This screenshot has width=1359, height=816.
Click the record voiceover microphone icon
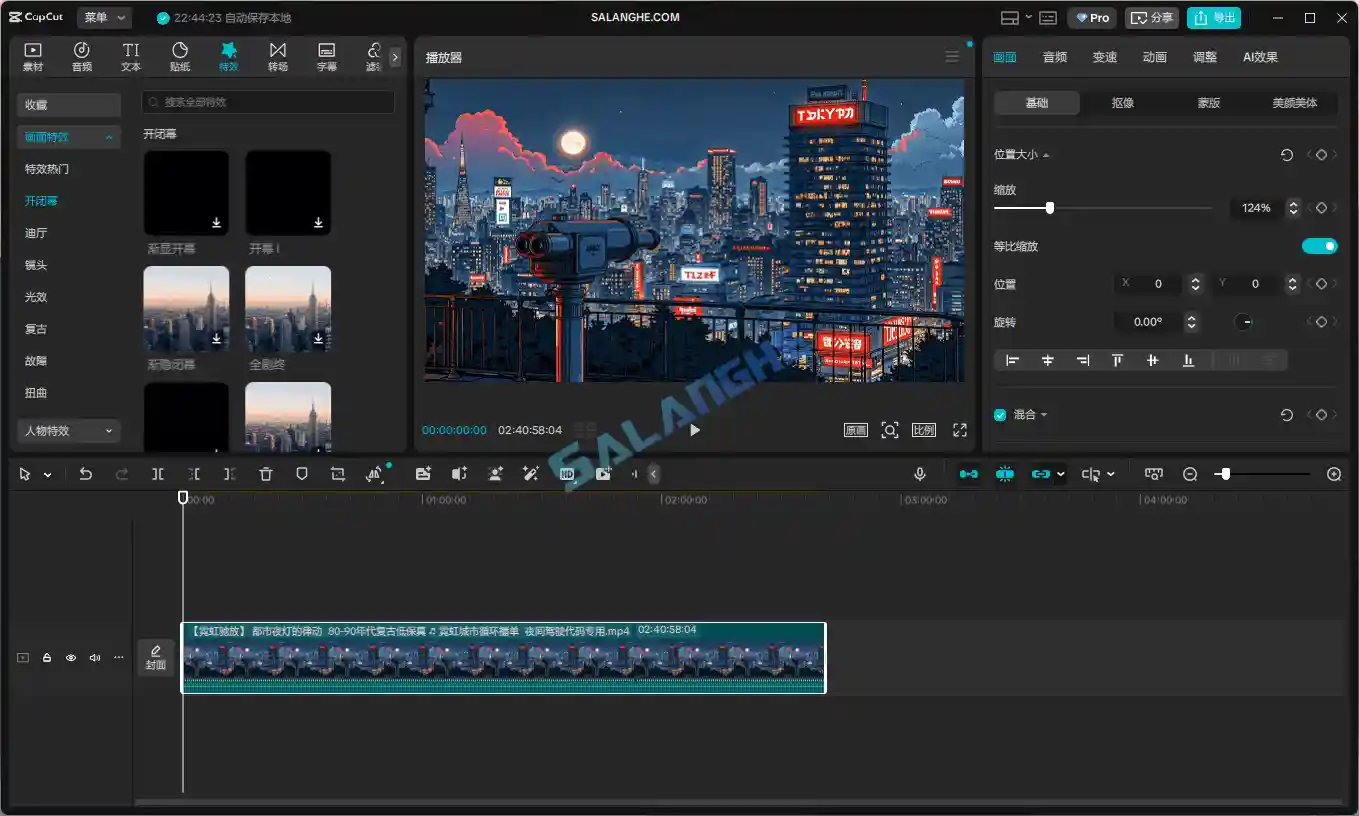(919, 473)
